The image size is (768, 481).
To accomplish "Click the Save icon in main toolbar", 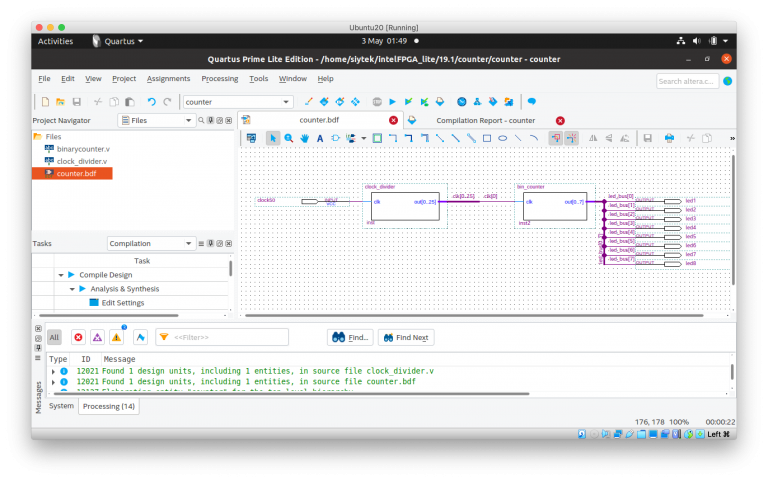I will (77, 101).
